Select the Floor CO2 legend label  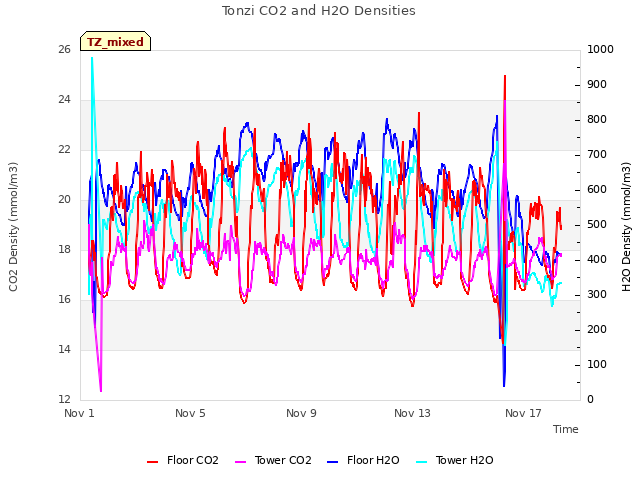pyautogui.click(x=193, y=460)
